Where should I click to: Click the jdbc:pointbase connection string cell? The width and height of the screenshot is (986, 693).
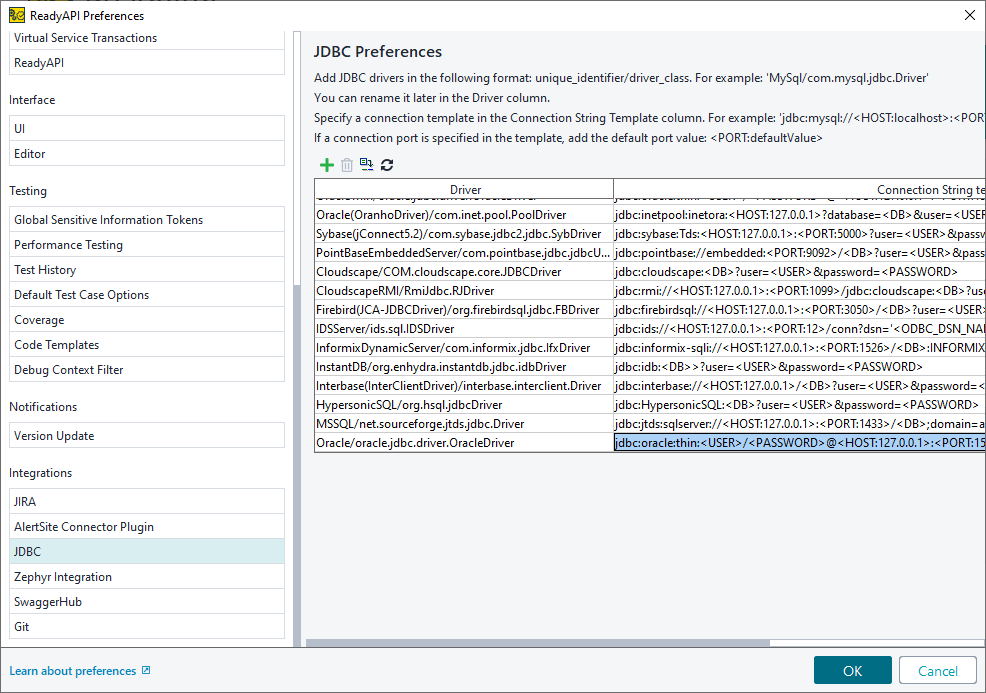[800, 253]
